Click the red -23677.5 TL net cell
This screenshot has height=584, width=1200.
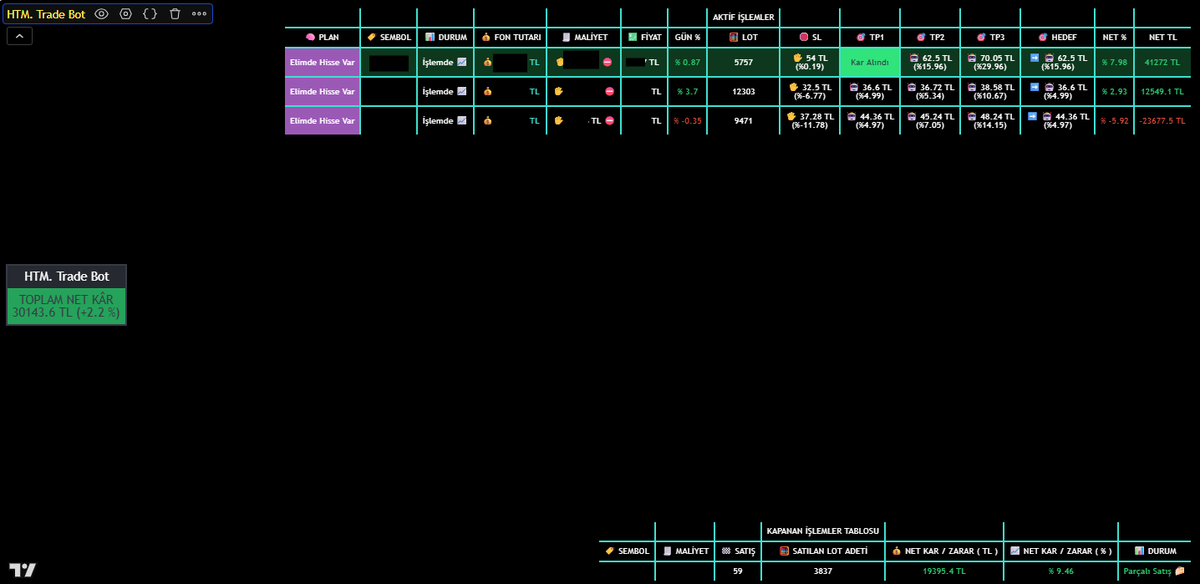pyautogui.click(x=1162, y=120)
